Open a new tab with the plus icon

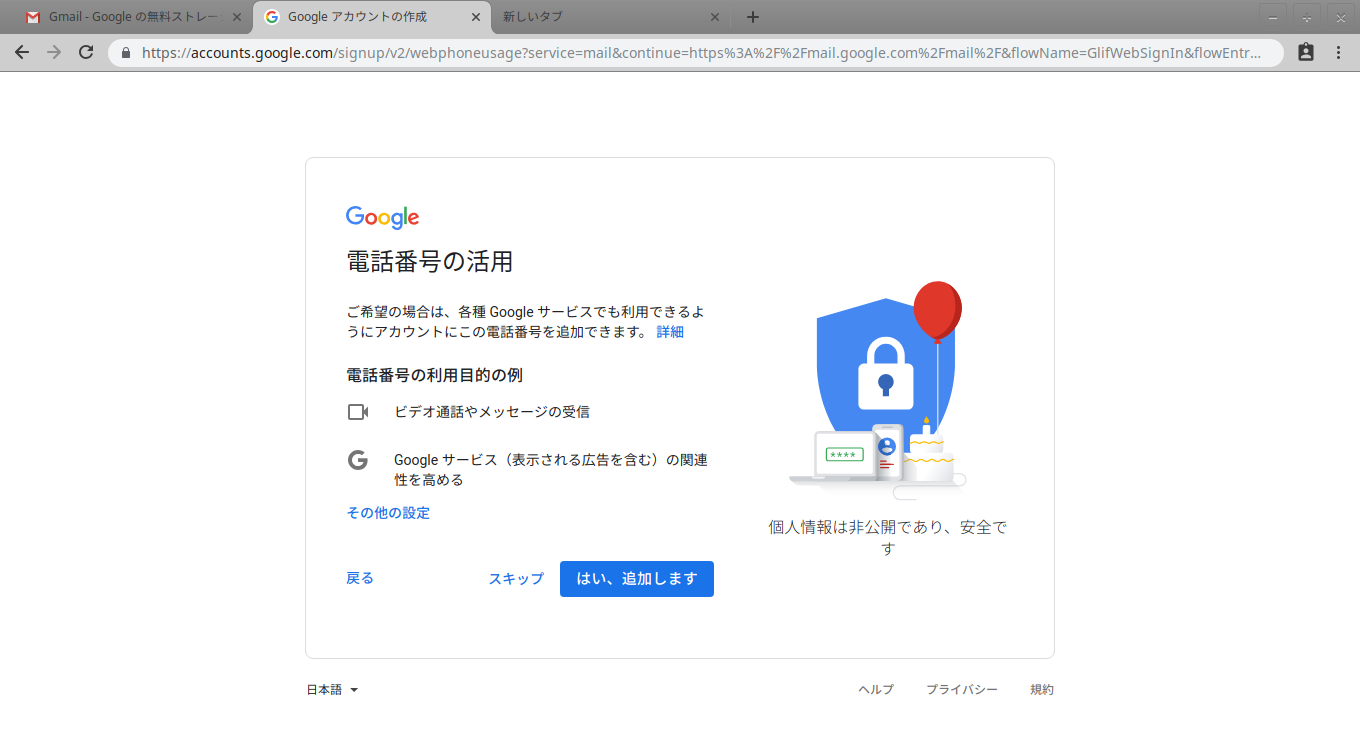[753, 17]
